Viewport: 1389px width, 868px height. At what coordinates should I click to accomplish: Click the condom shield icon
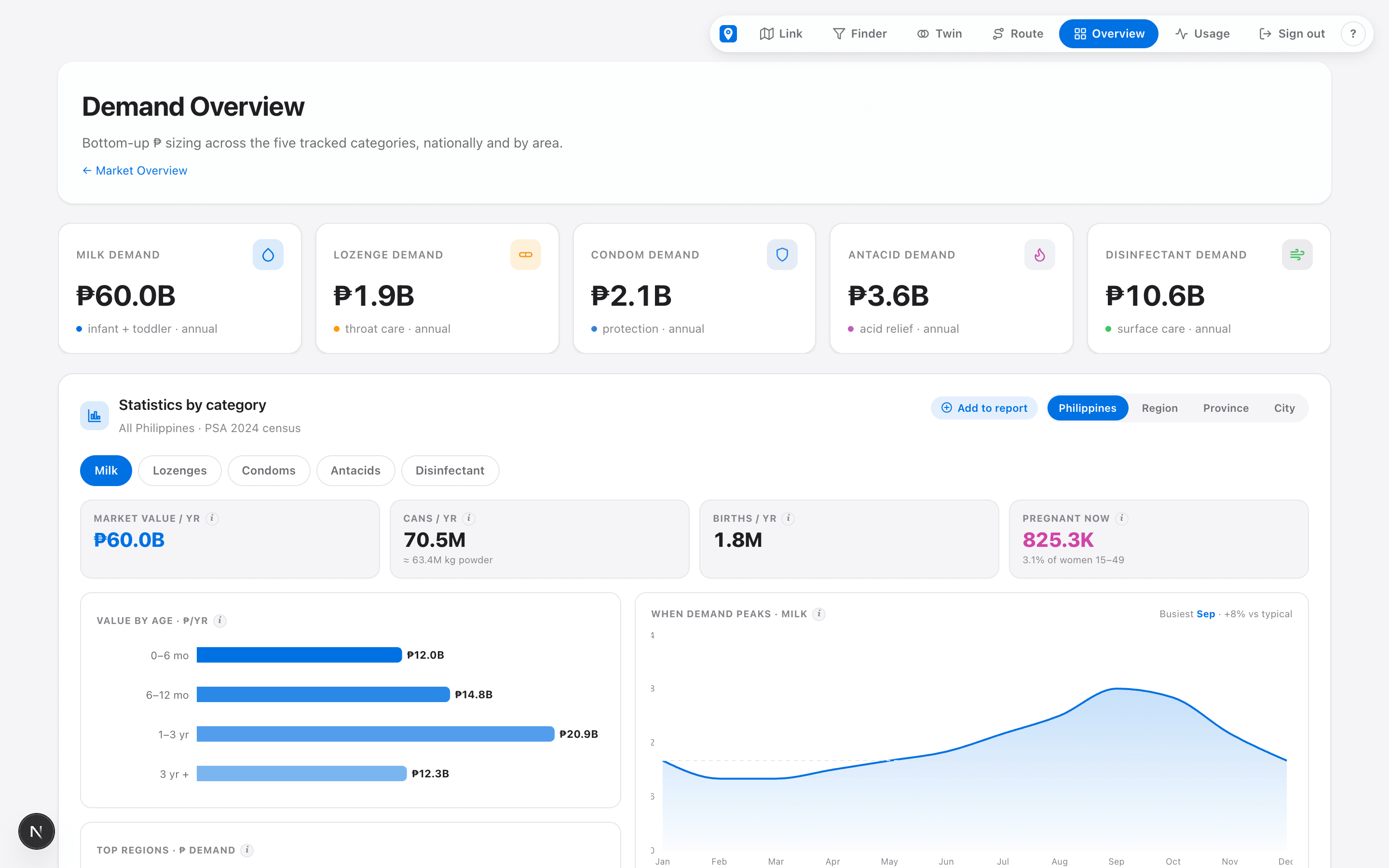coord(782,255)
